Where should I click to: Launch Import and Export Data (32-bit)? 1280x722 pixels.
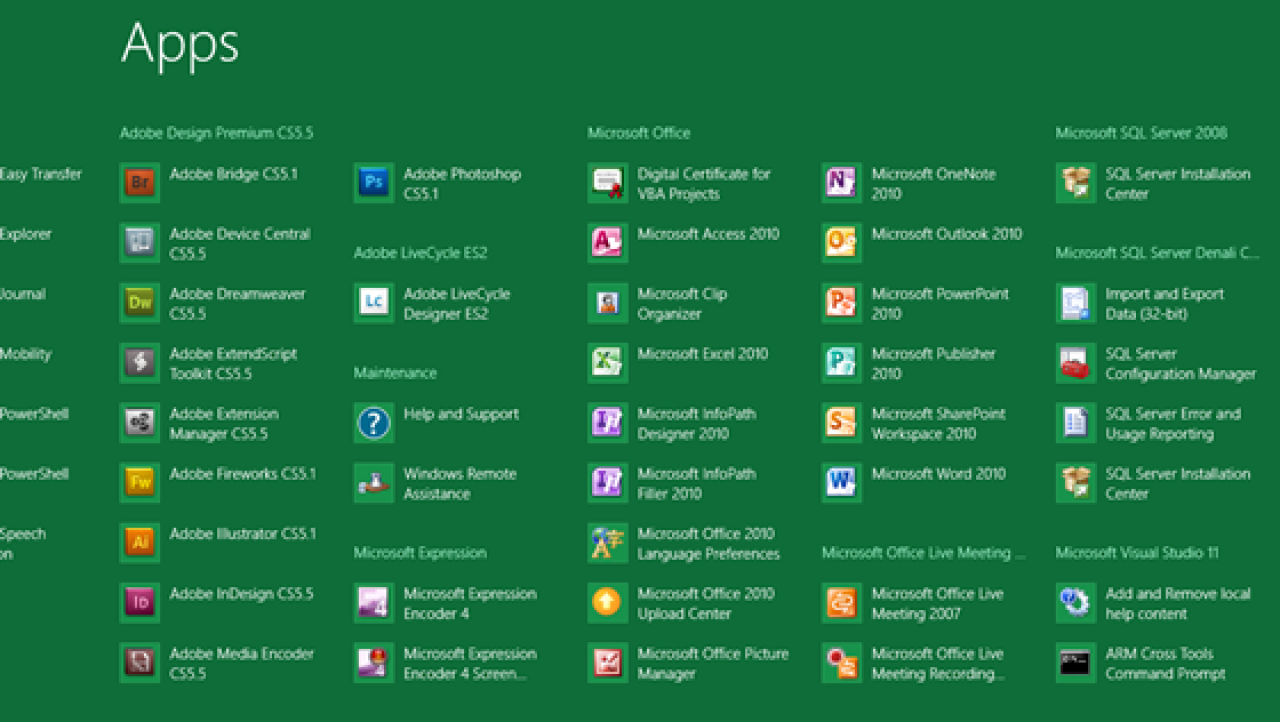click(1141, 303)
